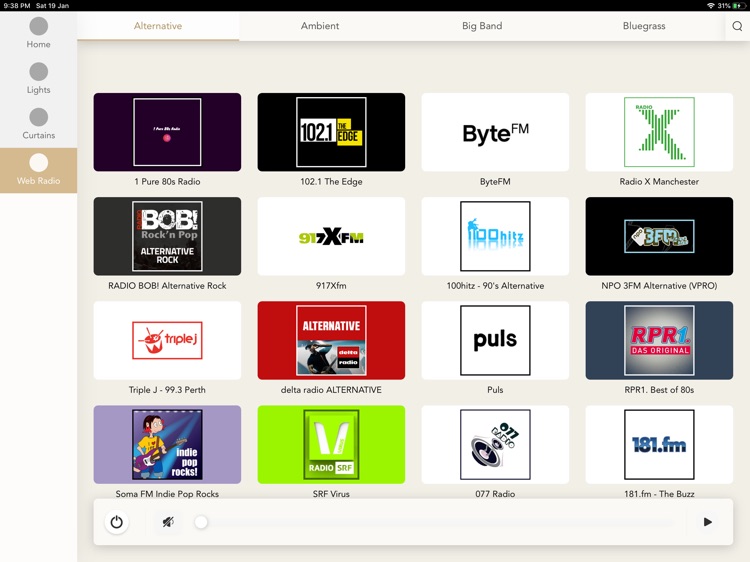Image resolution: width=750 pixels, height=562 pixels.
Task: Select the Web Radio sidebar icon
Action: click(38, 163)
